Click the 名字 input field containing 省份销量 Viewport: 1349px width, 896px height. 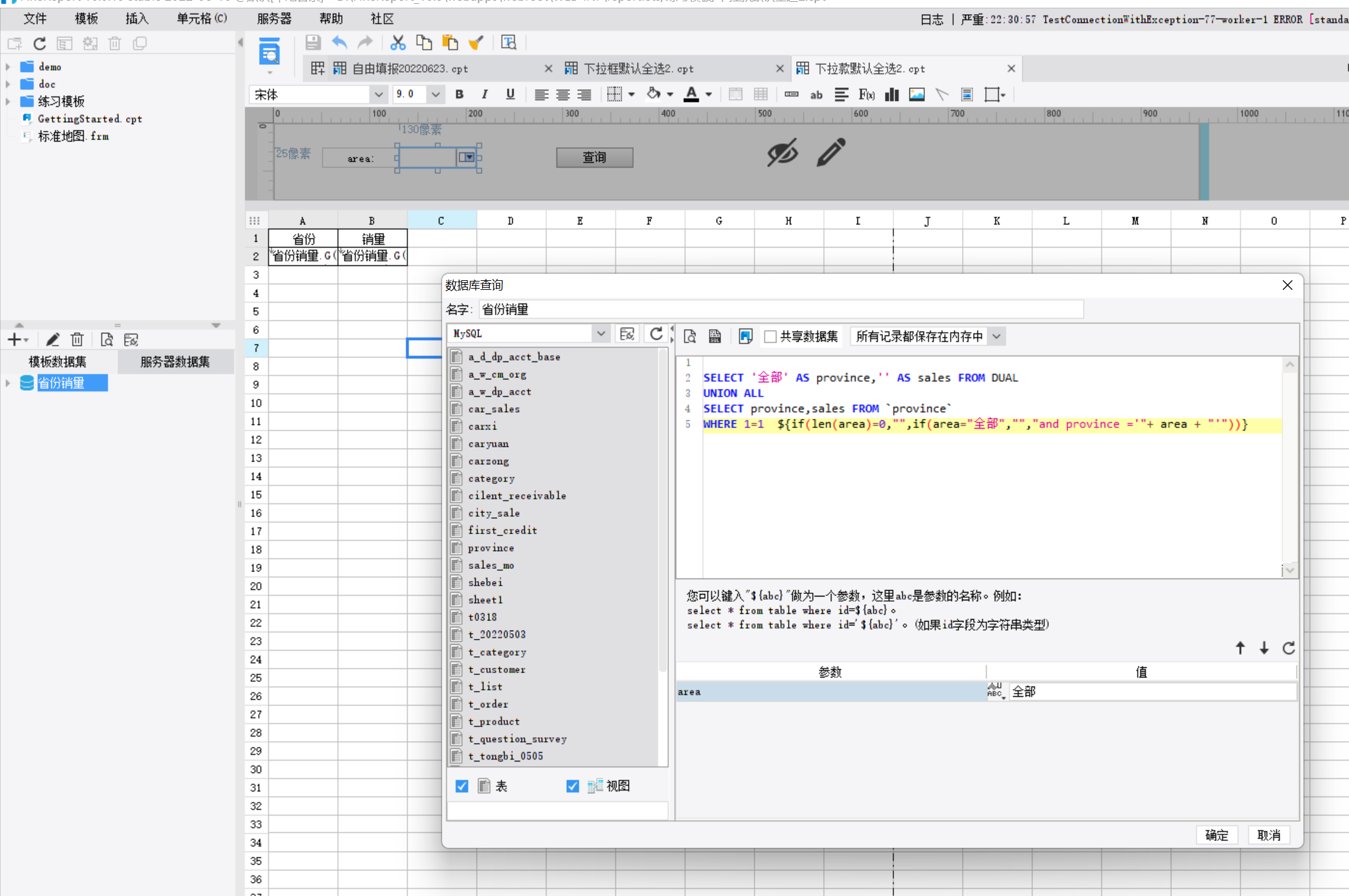tap(780, 309)
